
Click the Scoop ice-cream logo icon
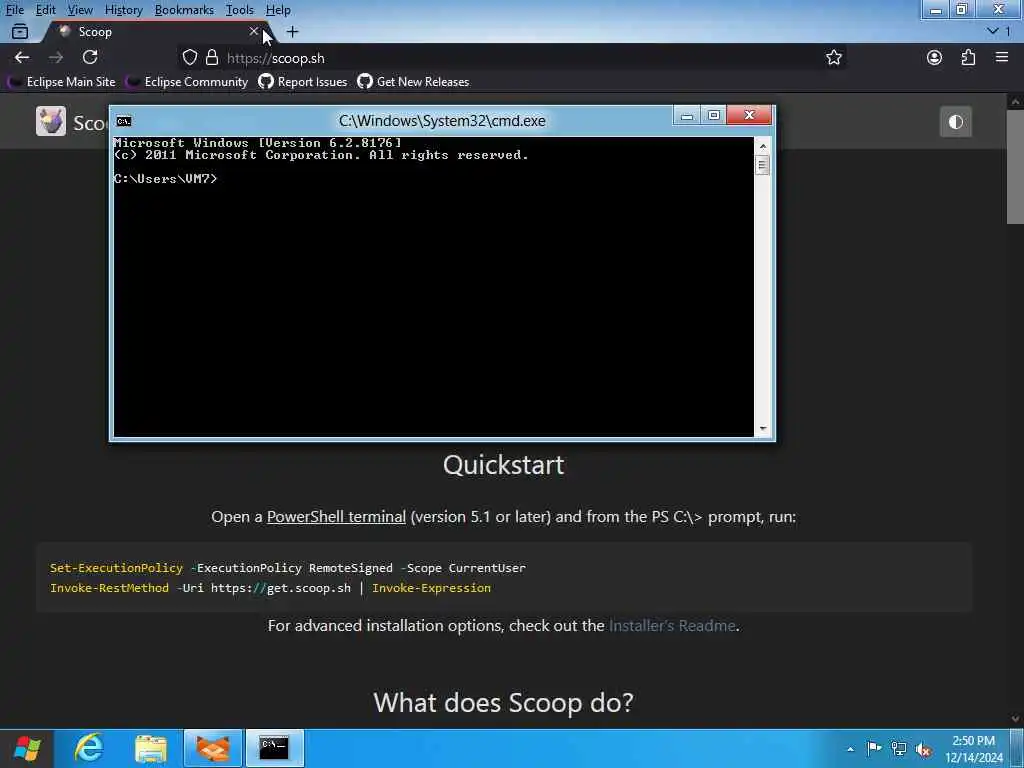point(51,121)
